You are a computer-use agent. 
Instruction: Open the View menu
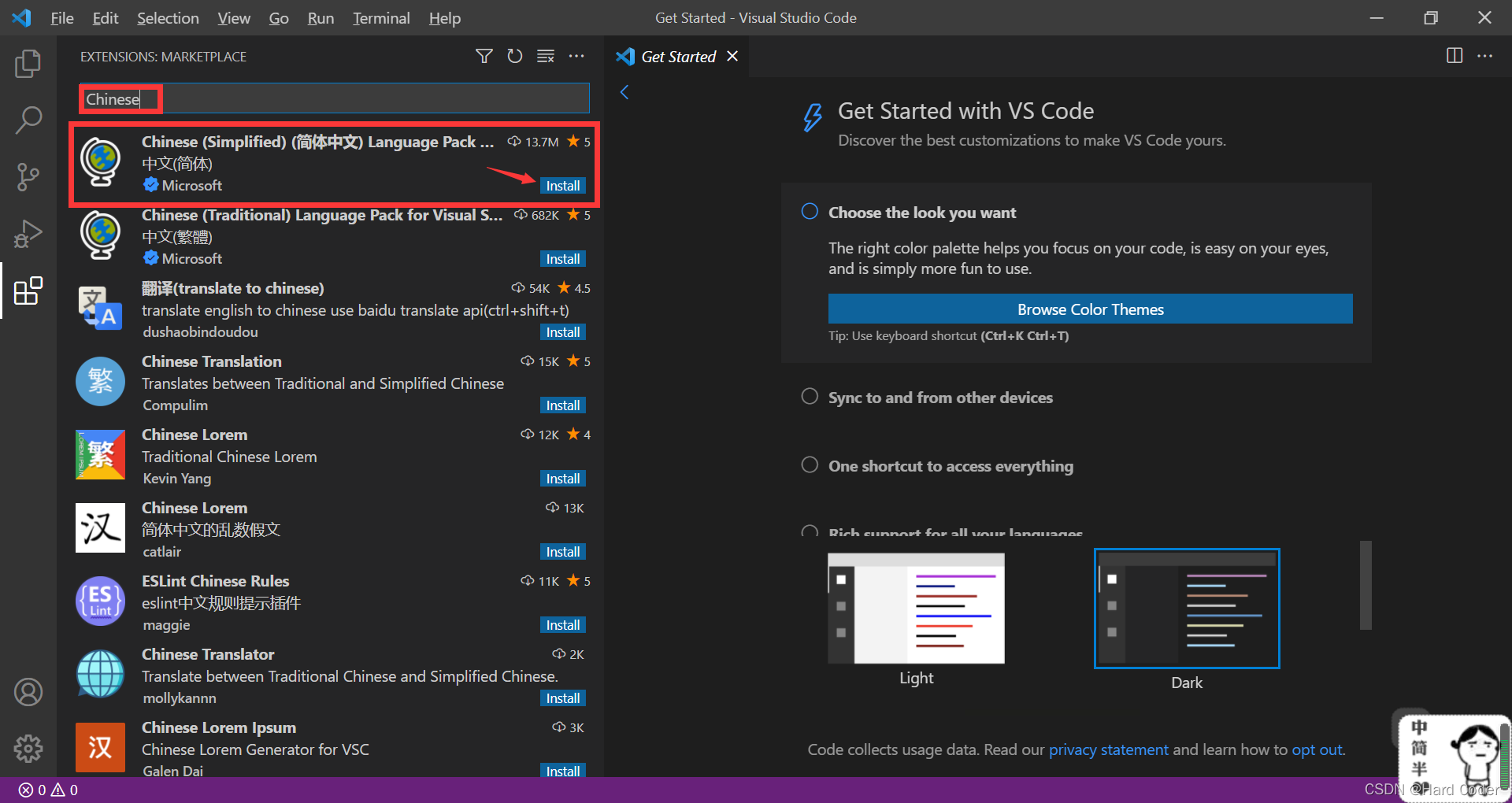tap(234, 18)
